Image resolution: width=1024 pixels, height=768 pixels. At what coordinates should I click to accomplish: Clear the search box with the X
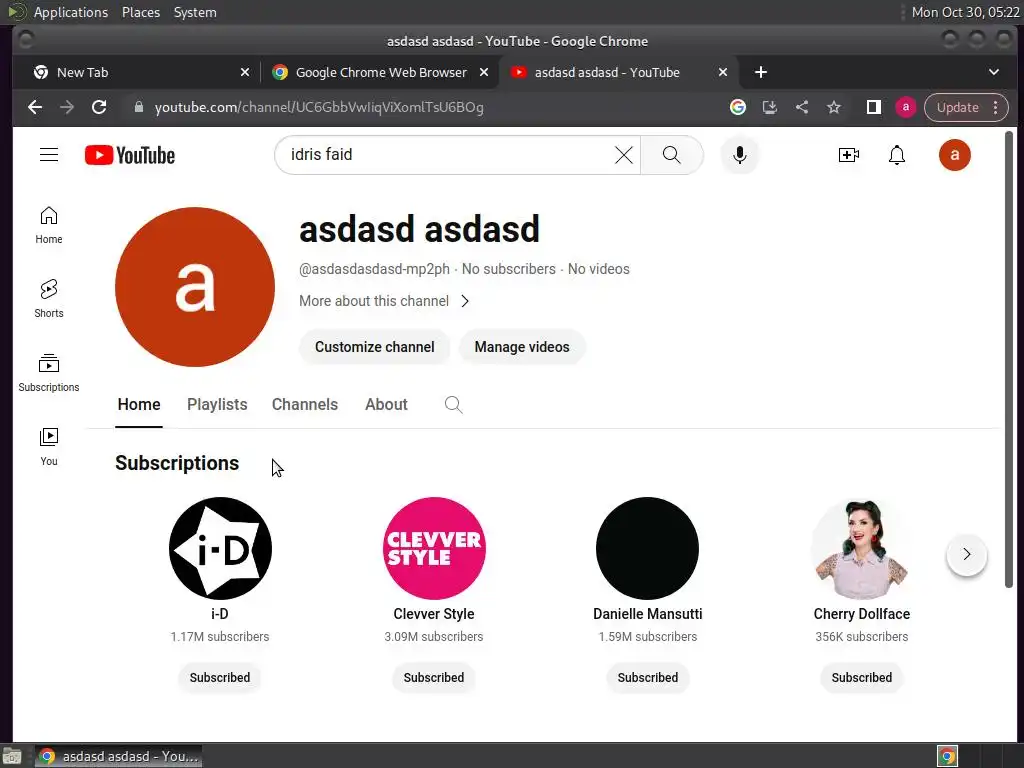click(x=624, y=155)
